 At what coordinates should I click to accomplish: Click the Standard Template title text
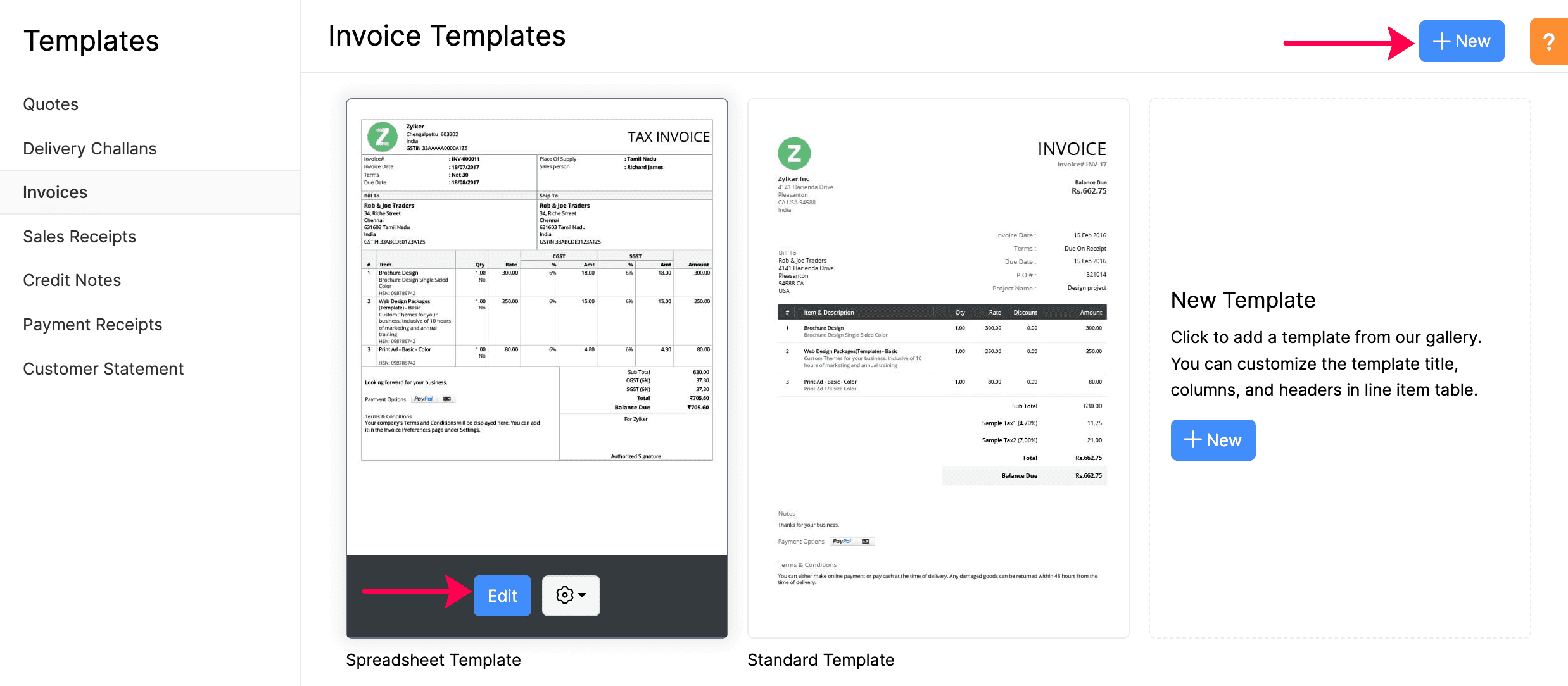click(x=821, y=659)
